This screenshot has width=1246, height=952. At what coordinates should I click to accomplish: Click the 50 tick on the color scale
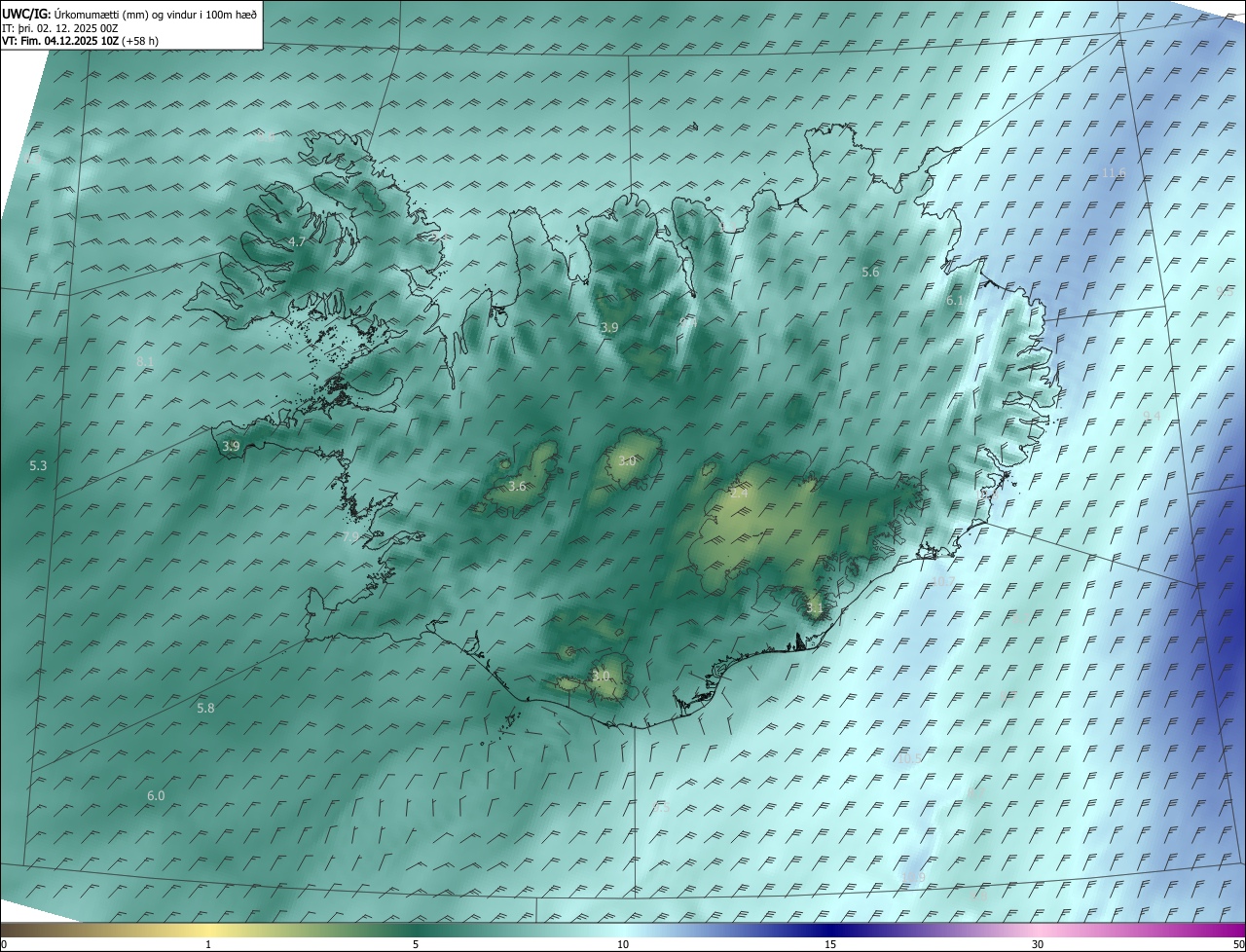[1238, 944]
